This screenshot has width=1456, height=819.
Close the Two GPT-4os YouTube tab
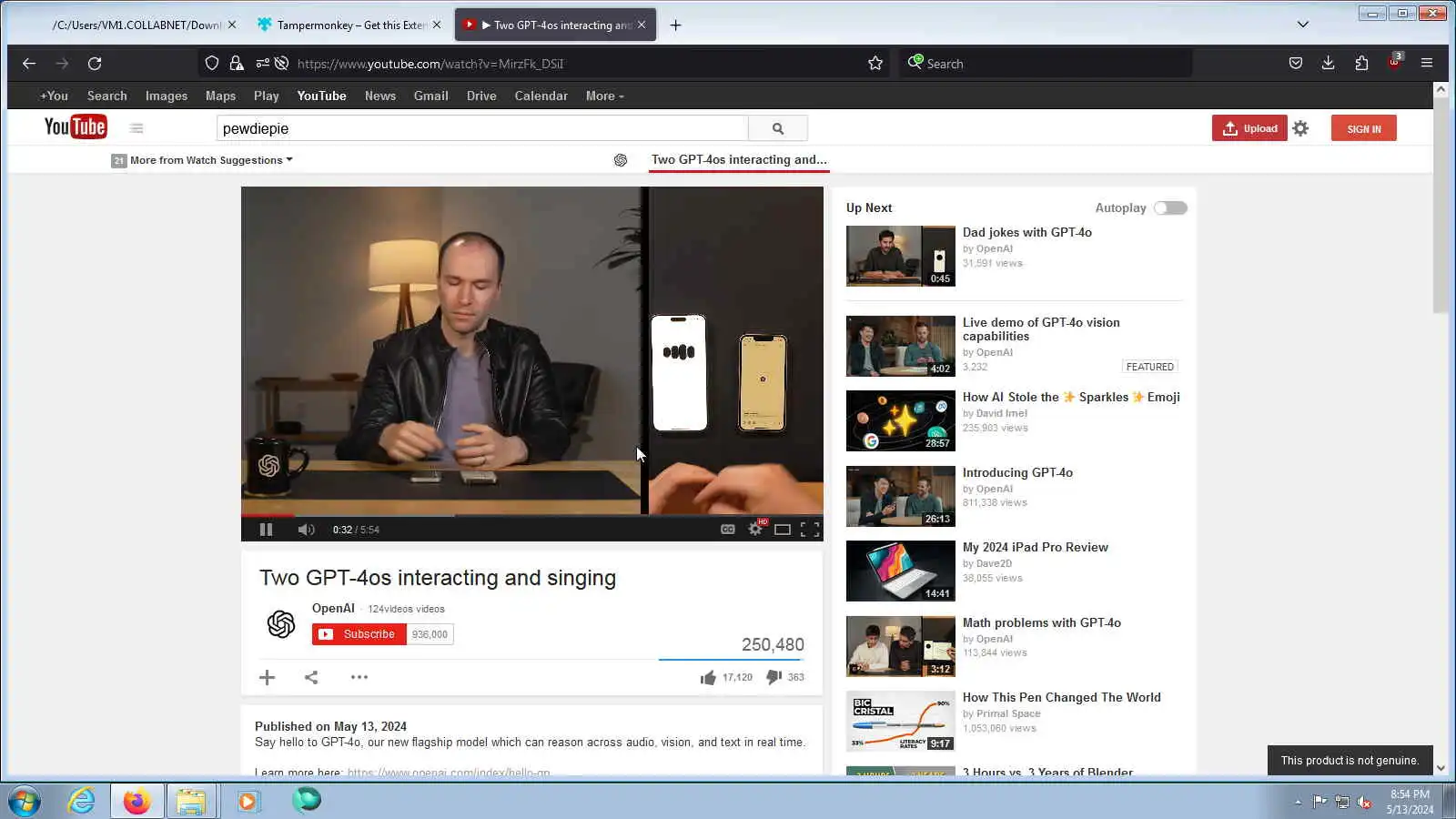pos(642,25)
